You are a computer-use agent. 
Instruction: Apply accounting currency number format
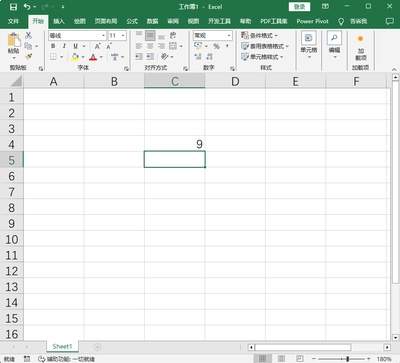198,46
